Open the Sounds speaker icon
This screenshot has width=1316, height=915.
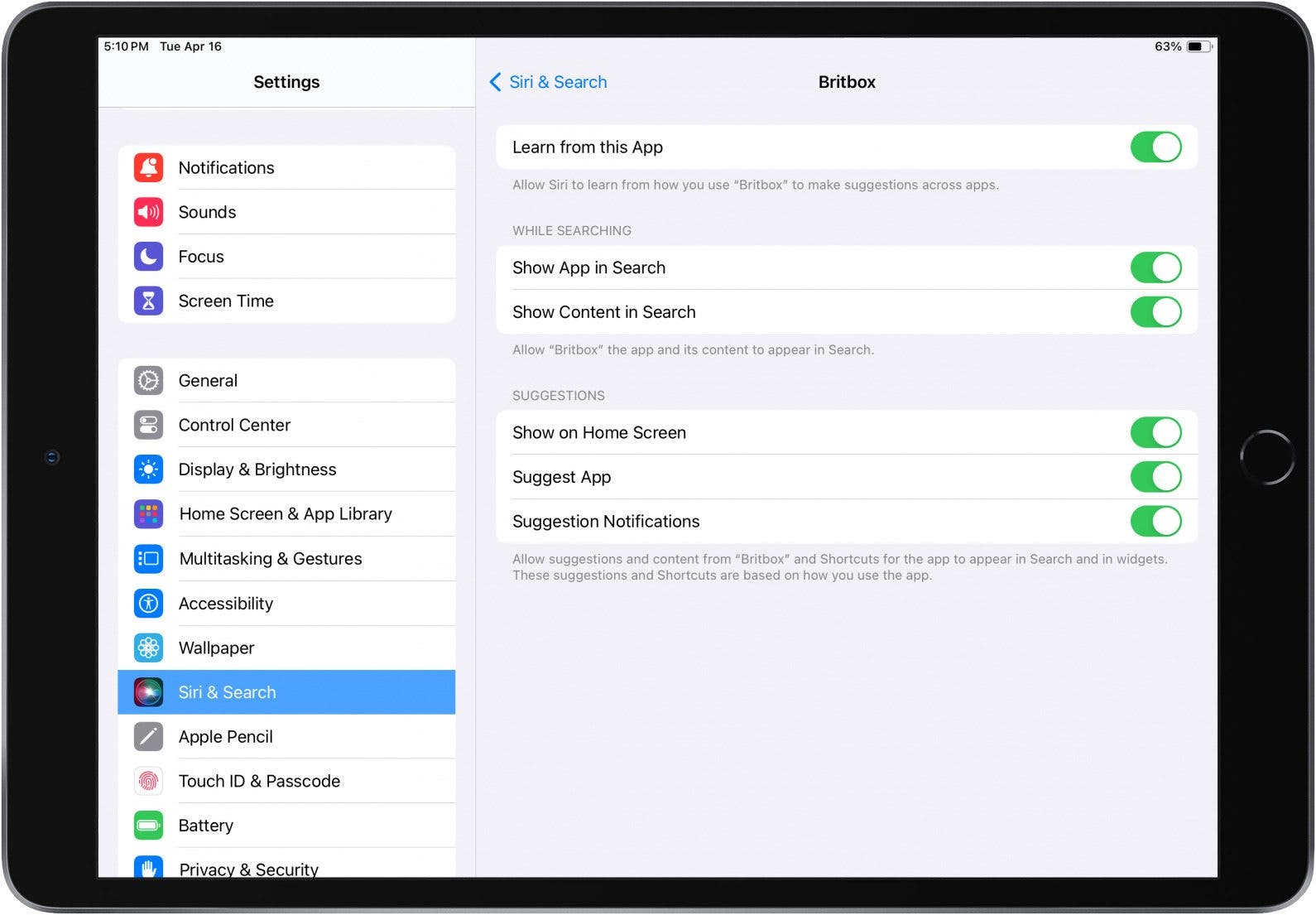[148, 212]
